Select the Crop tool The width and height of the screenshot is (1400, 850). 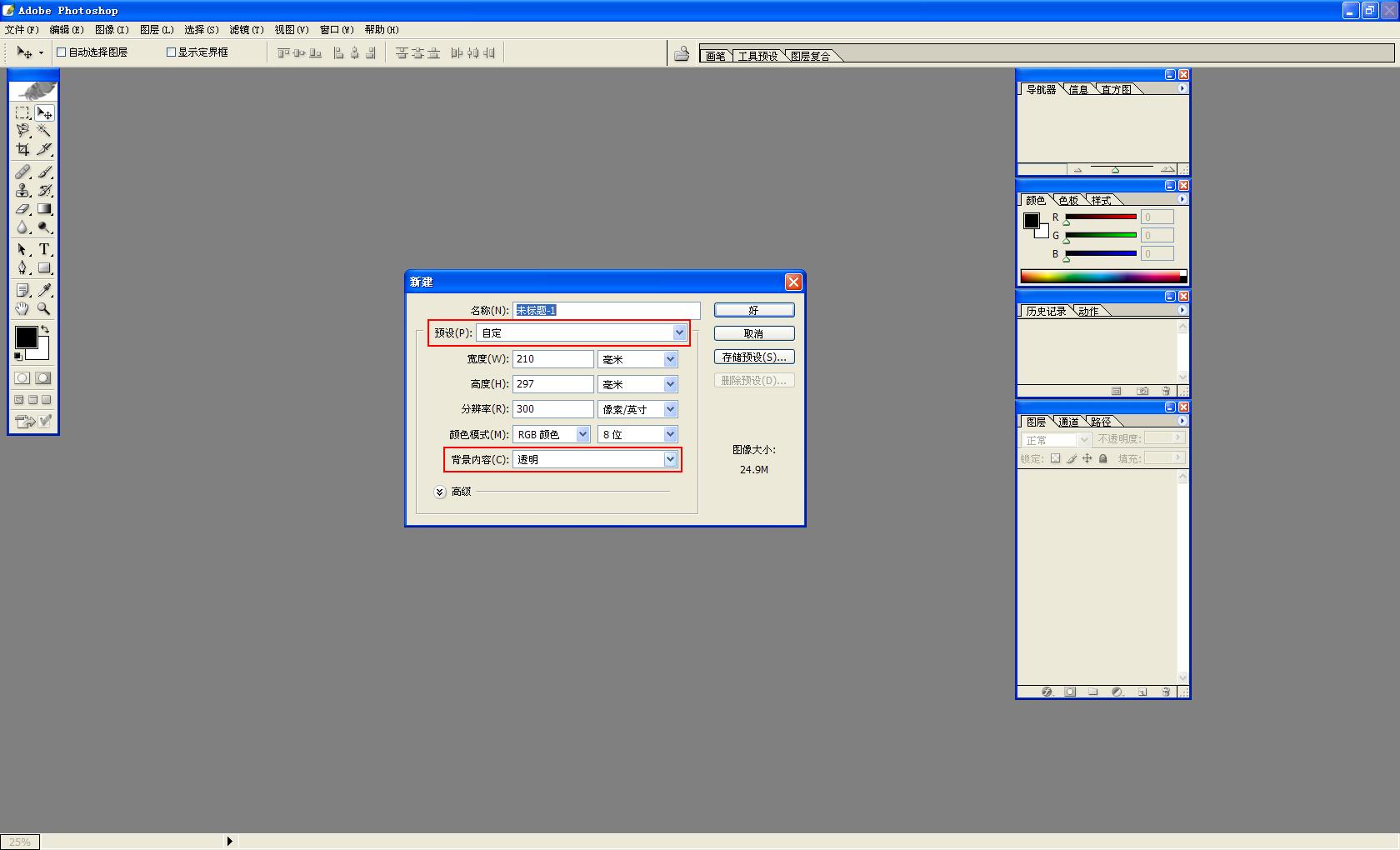click(x=22, y=149)
